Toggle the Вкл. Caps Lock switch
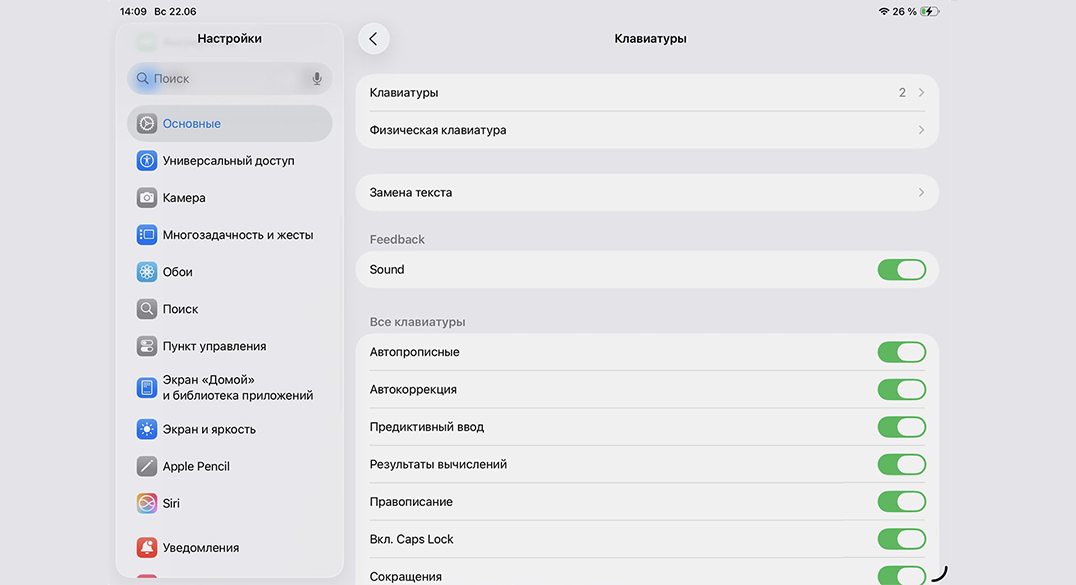 pyautogui.click(x=901, y=539)
